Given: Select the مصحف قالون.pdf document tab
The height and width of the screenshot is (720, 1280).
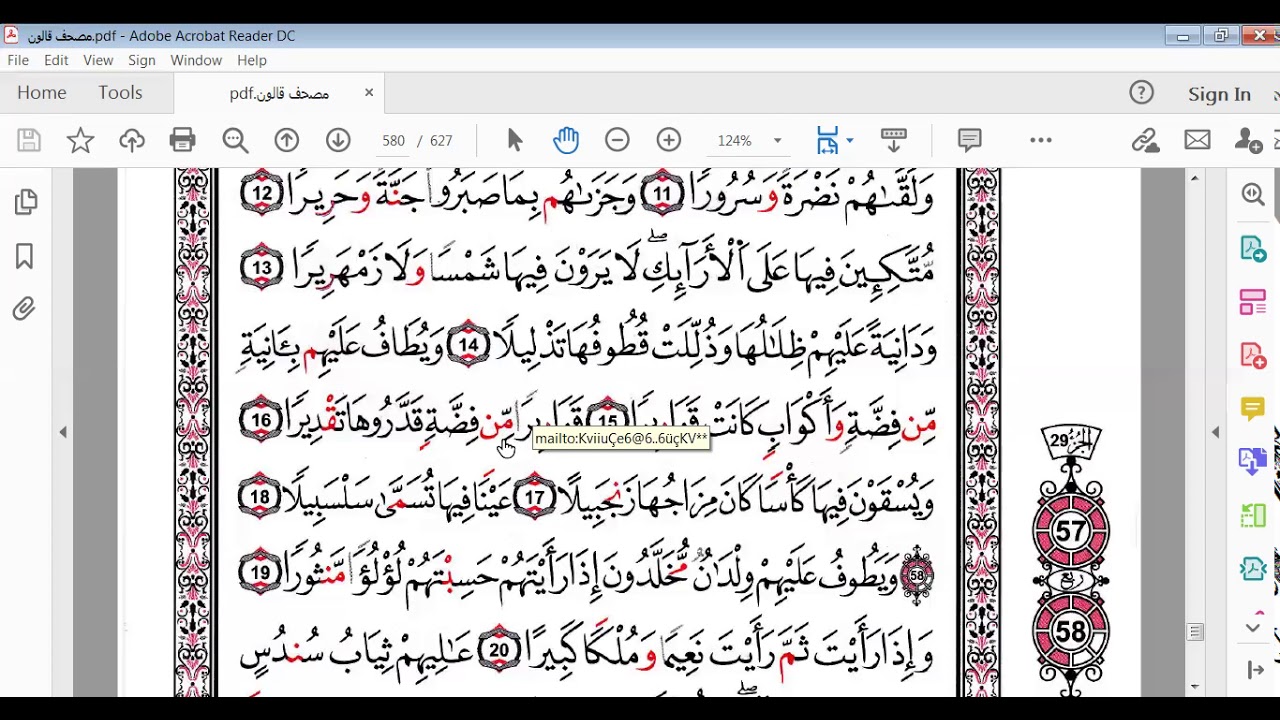Looking at the screenshot, I should point(279,93).
